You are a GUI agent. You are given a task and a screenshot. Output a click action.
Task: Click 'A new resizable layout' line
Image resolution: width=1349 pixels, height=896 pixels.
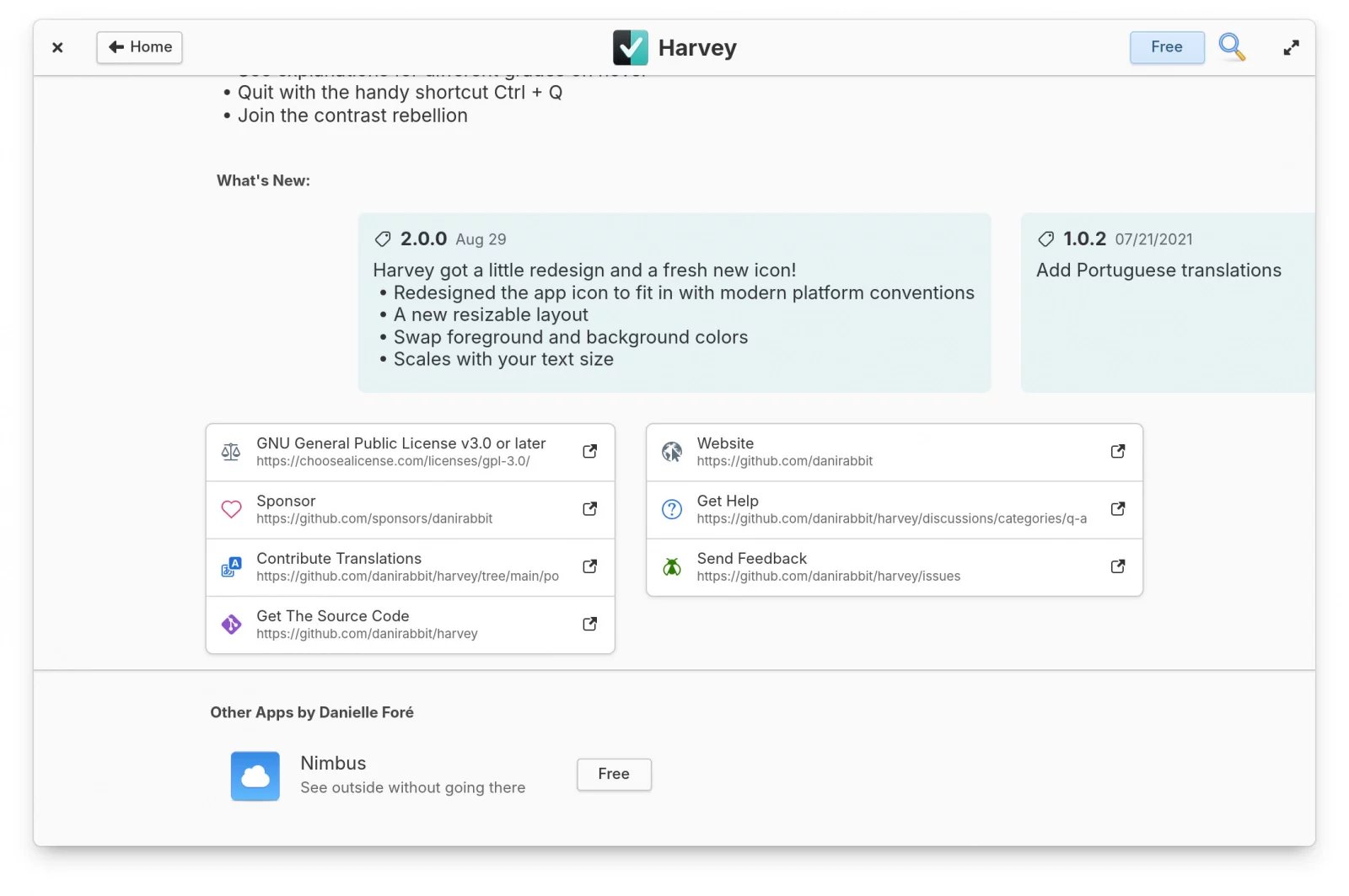pos(491,315)
